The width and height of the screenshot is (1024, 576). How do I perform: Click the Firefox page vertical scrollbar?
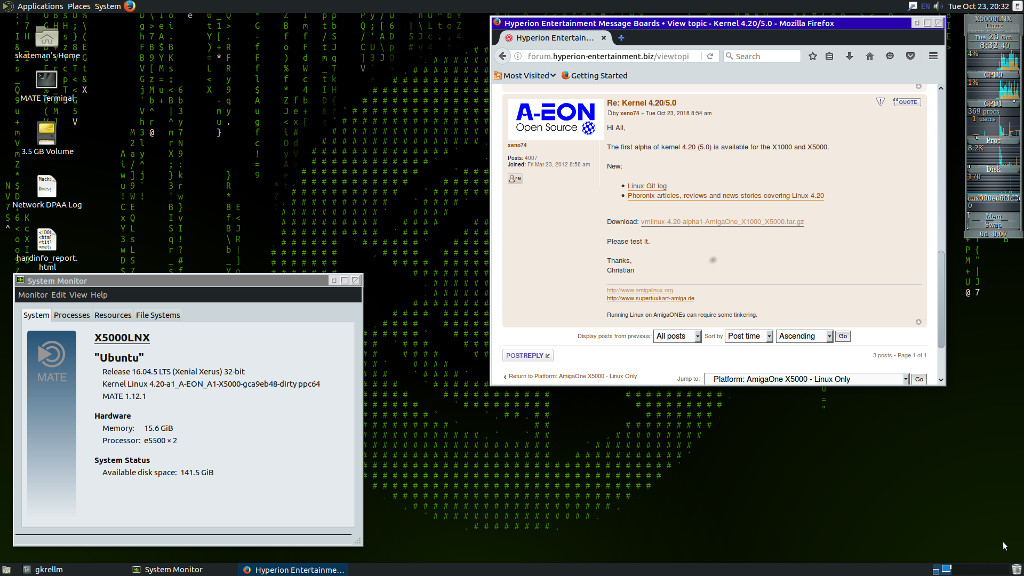click(941, 299)
